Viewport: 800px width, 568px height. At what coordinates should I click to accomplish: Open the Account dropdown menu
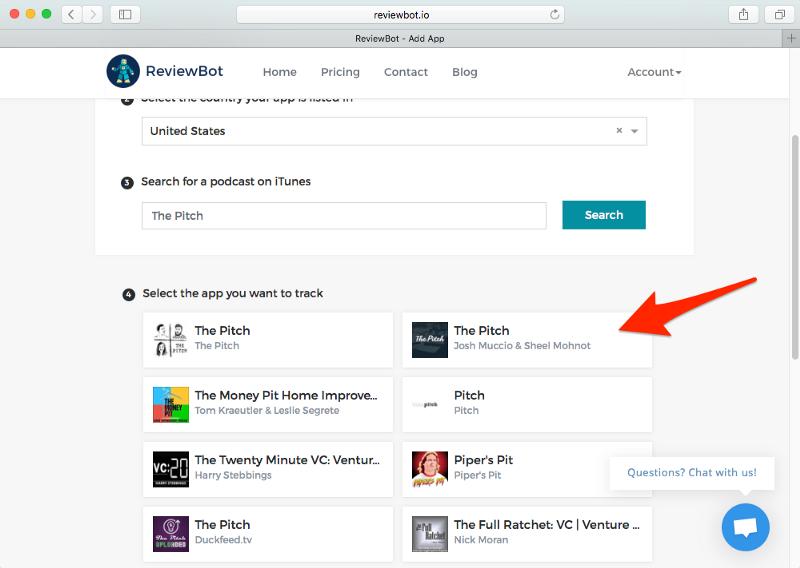(x=654, y=72)
